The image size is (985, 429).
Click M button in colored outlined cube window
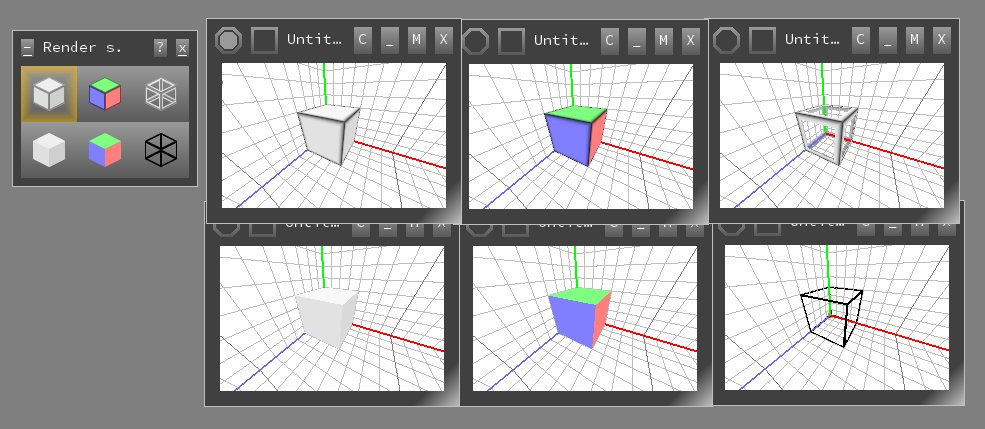pos(663,40)
